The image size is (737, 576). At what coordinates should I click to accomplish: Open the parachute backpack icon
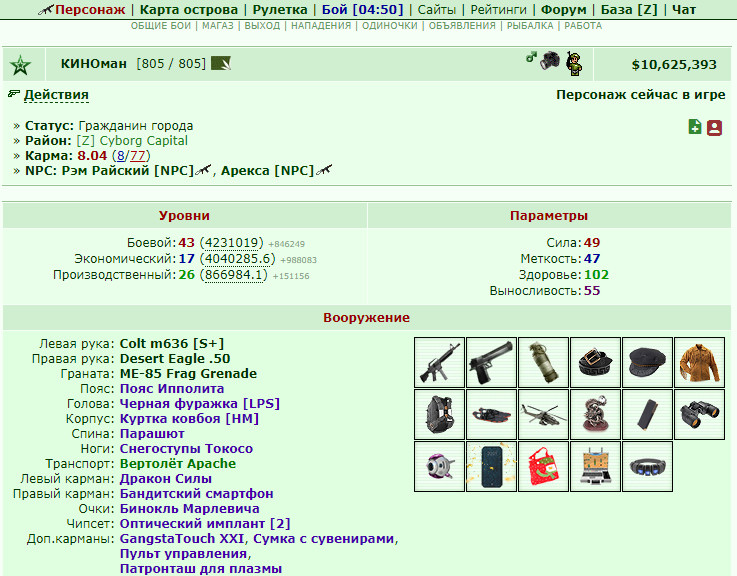(439, 414)
